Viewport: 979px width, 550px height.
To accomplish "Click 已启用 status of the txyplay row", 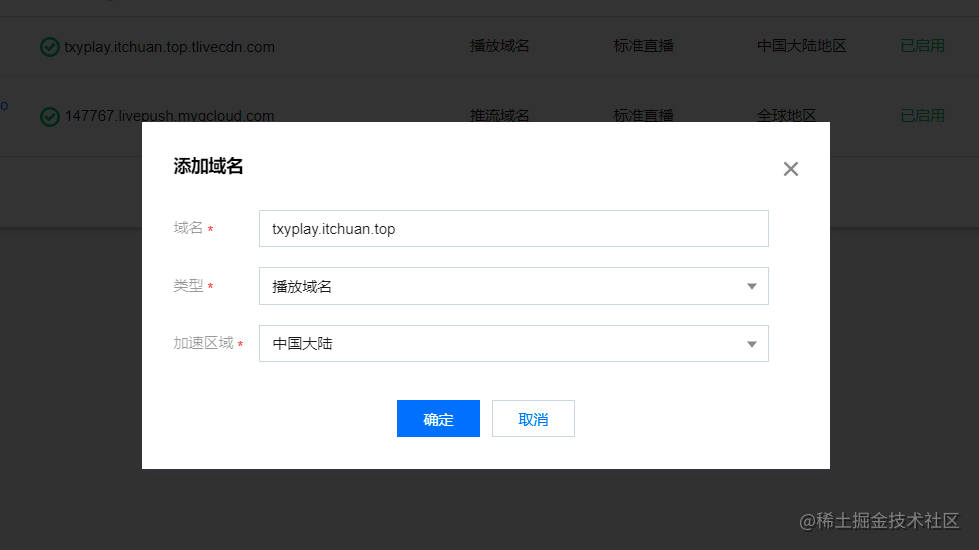I will pos(922,46).
